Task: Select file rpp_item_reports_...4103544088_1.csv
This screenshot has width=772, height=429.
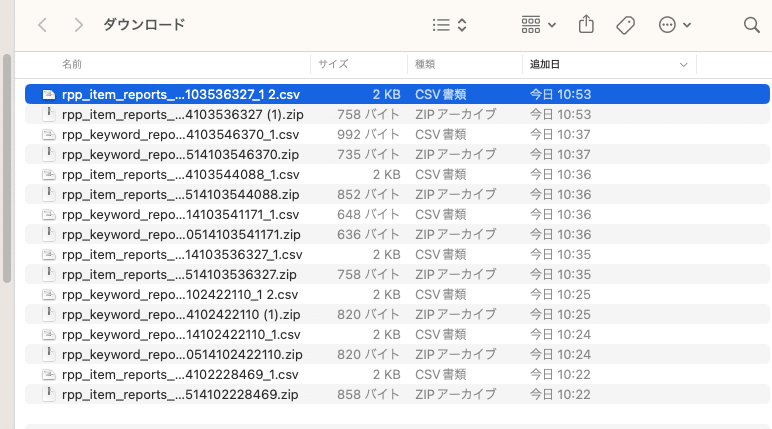Action: click(397, 174)
